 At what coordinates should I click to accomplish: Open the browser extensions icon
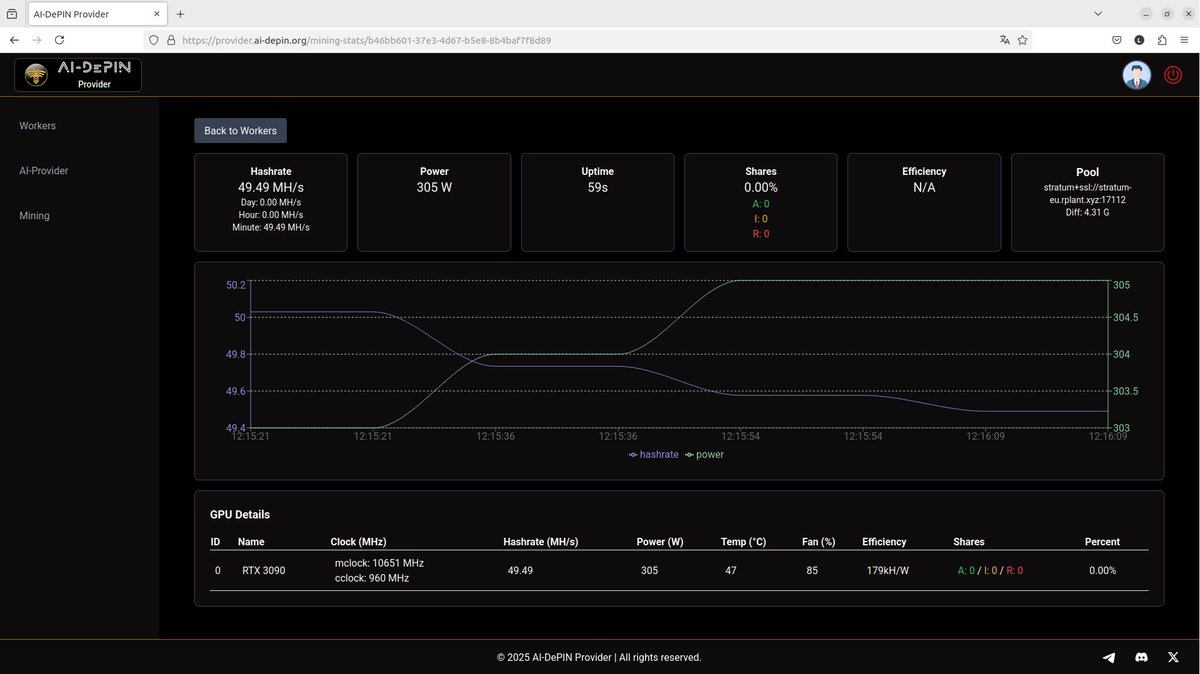click(x=1162, y=40)
